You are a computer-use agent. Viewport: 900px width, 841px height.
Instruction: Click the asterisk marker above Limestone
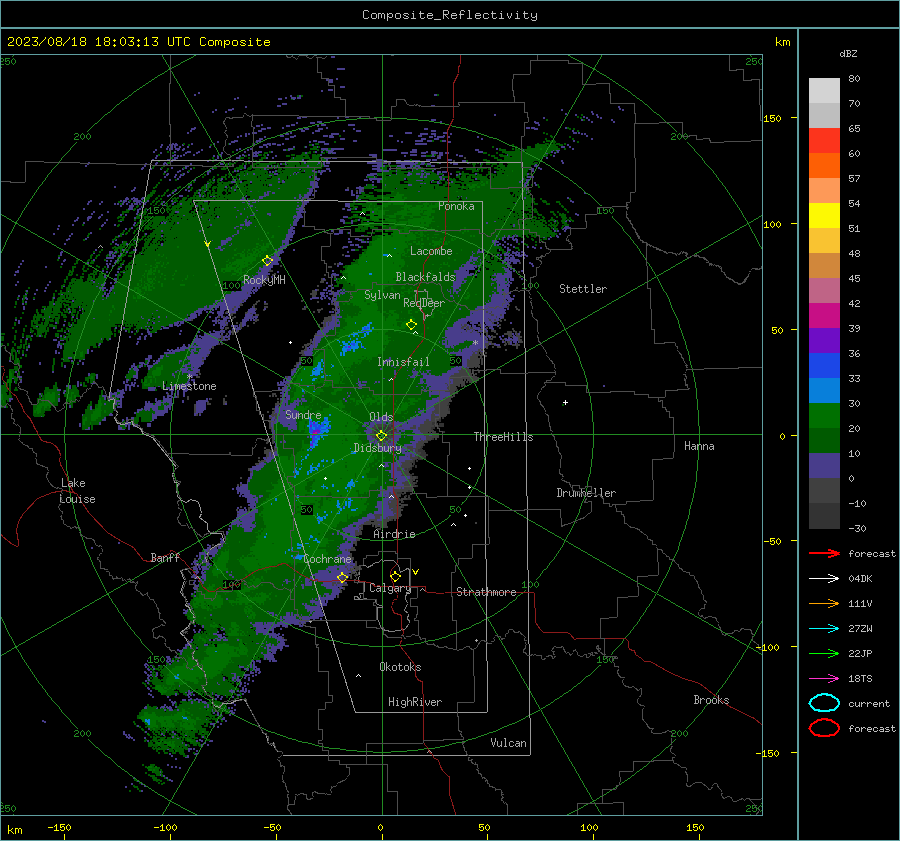(x=189, y=377)
